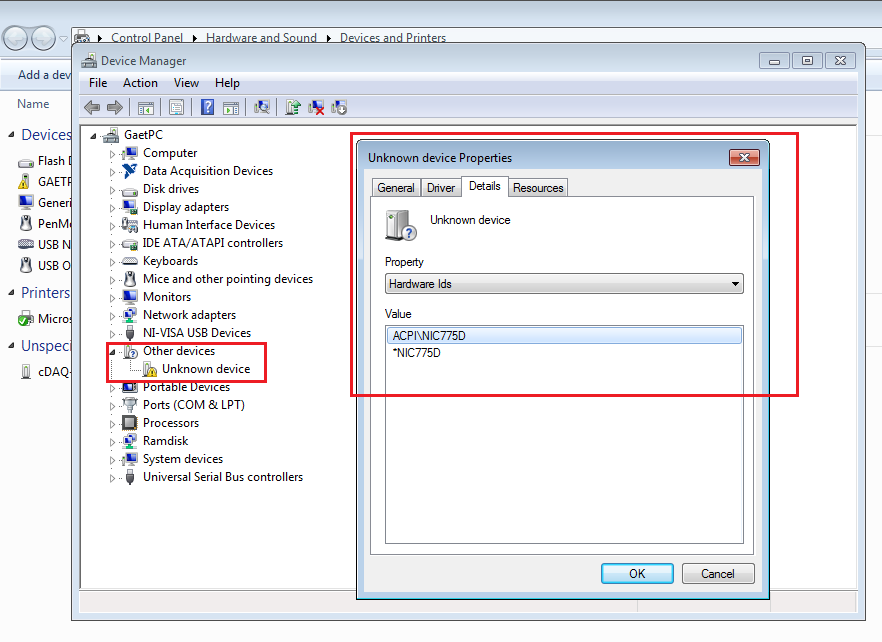882x642 pixels.
Task: Collapse the GaetPC root node
Action: [93, 136]
